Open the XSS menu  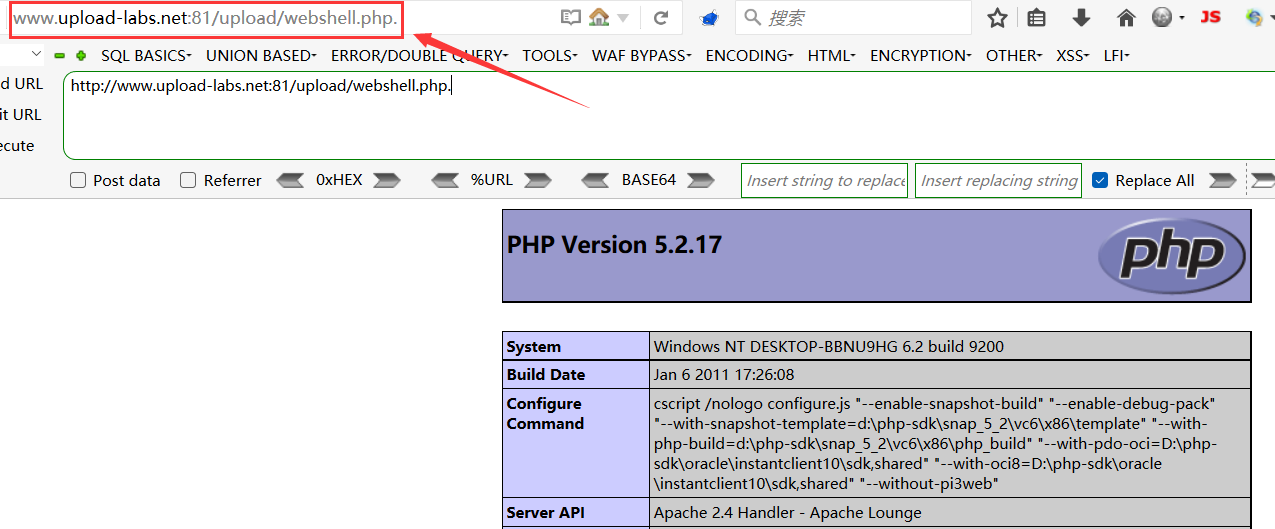1073,56
